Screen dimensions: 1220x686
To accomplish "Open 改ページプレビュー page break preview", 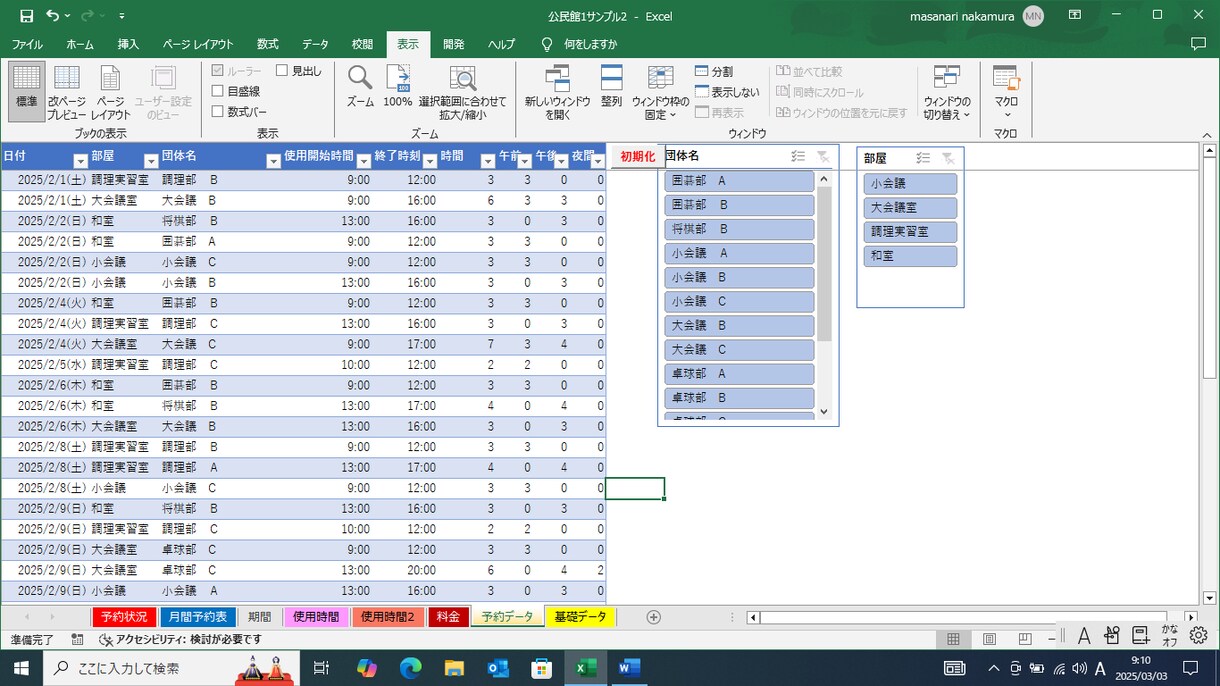I will (67, 91).
